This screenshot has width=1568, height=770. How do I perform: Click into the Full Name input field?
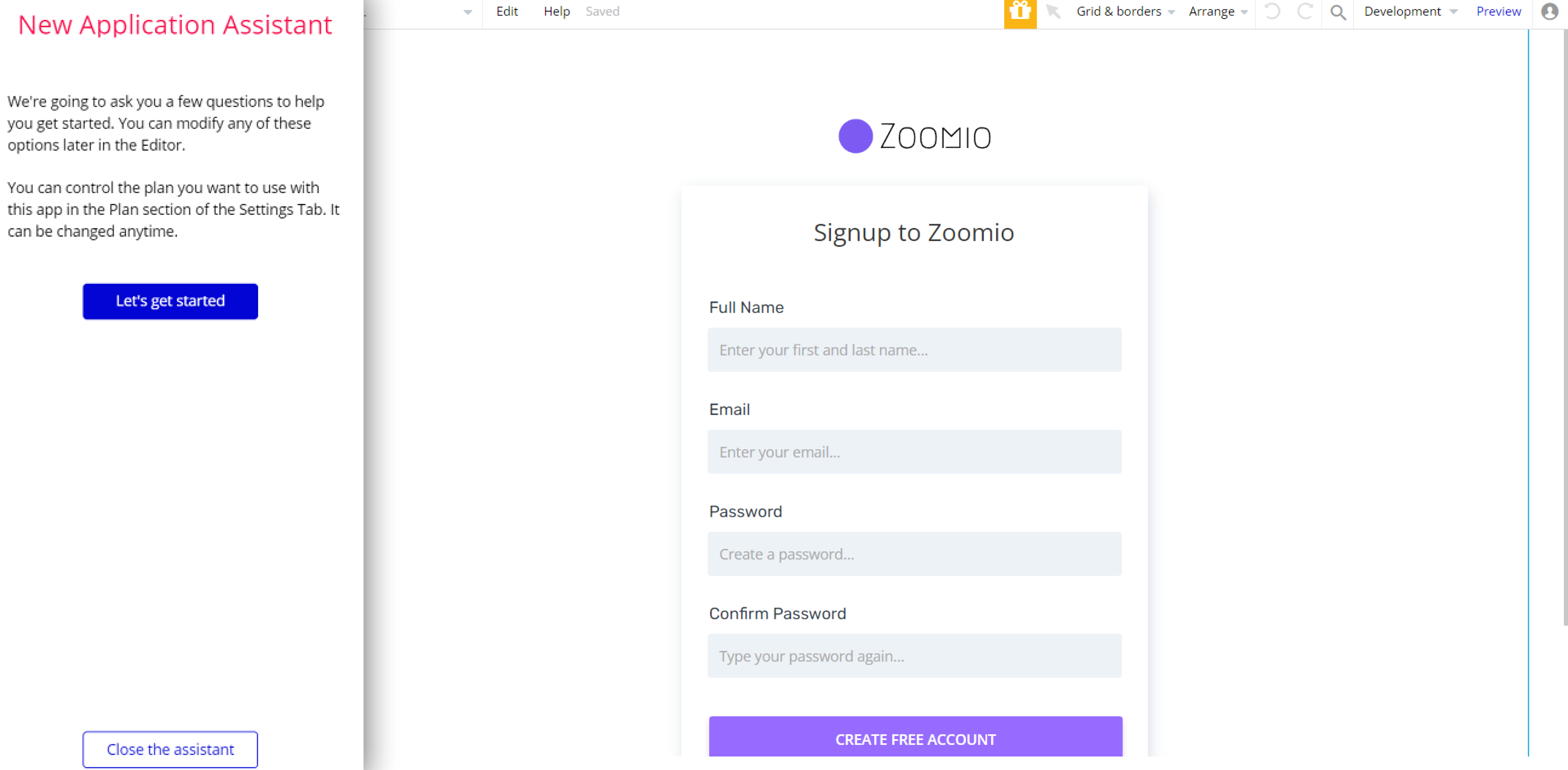click(x=914, y=350)
